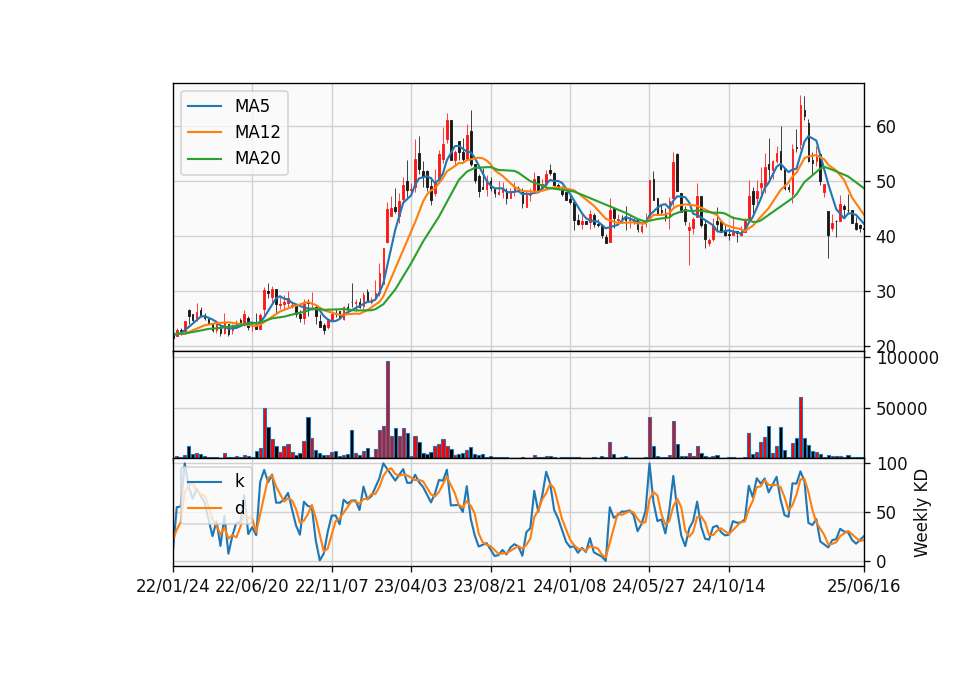This screenshot has height=690, width=960.
Task: Click the 23/08/21 date tick label
Action: click(x=490, y=586)
